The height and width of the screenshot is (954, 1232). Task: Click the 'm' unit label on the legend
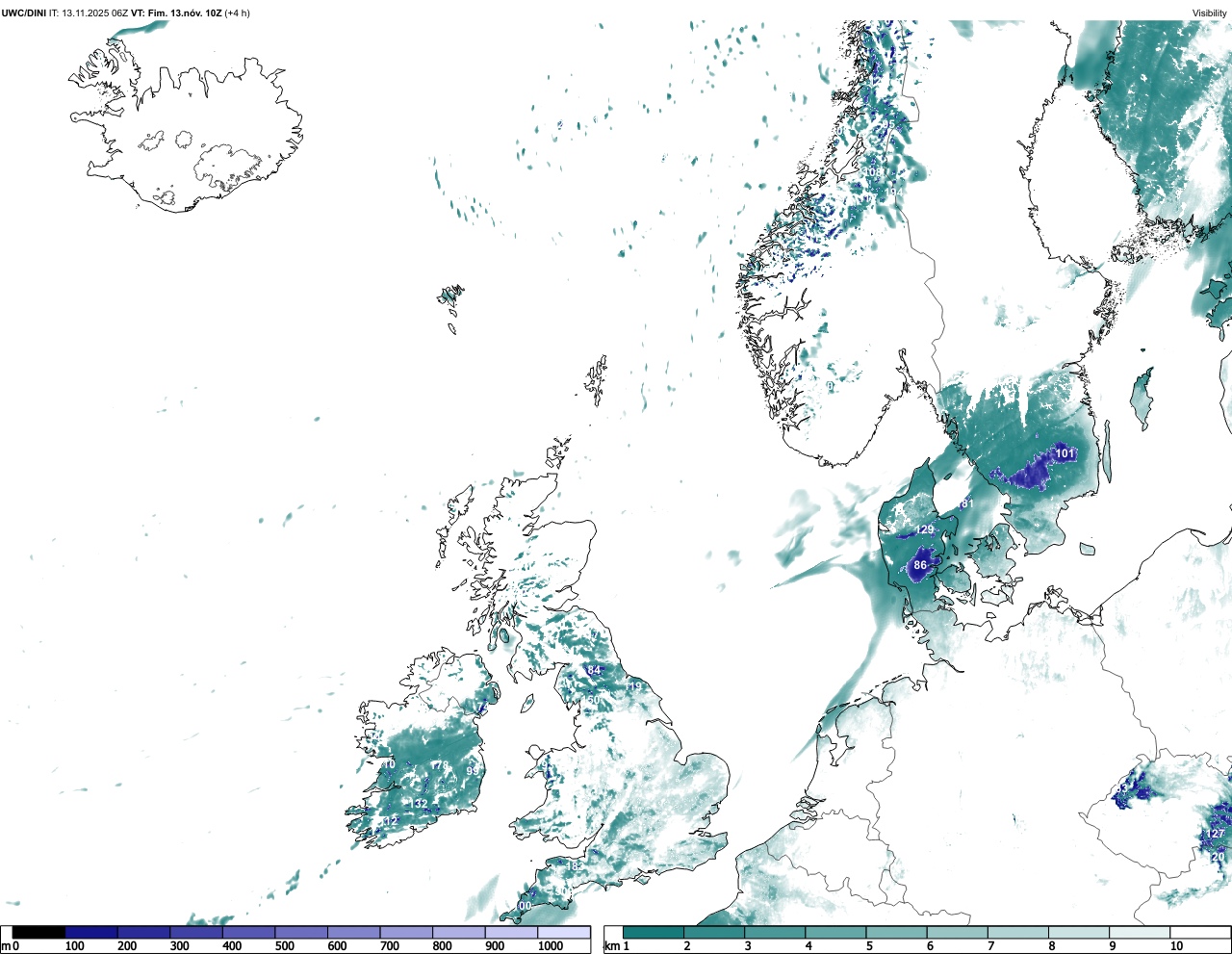[6, 946]
